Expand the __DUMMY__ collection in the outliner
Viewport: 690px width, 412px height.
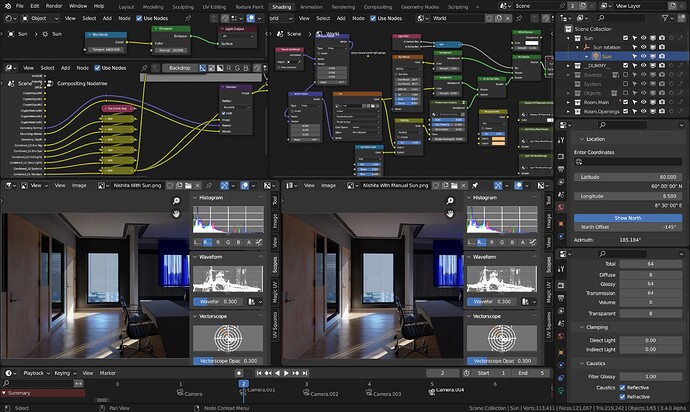[x=569, y=66]
